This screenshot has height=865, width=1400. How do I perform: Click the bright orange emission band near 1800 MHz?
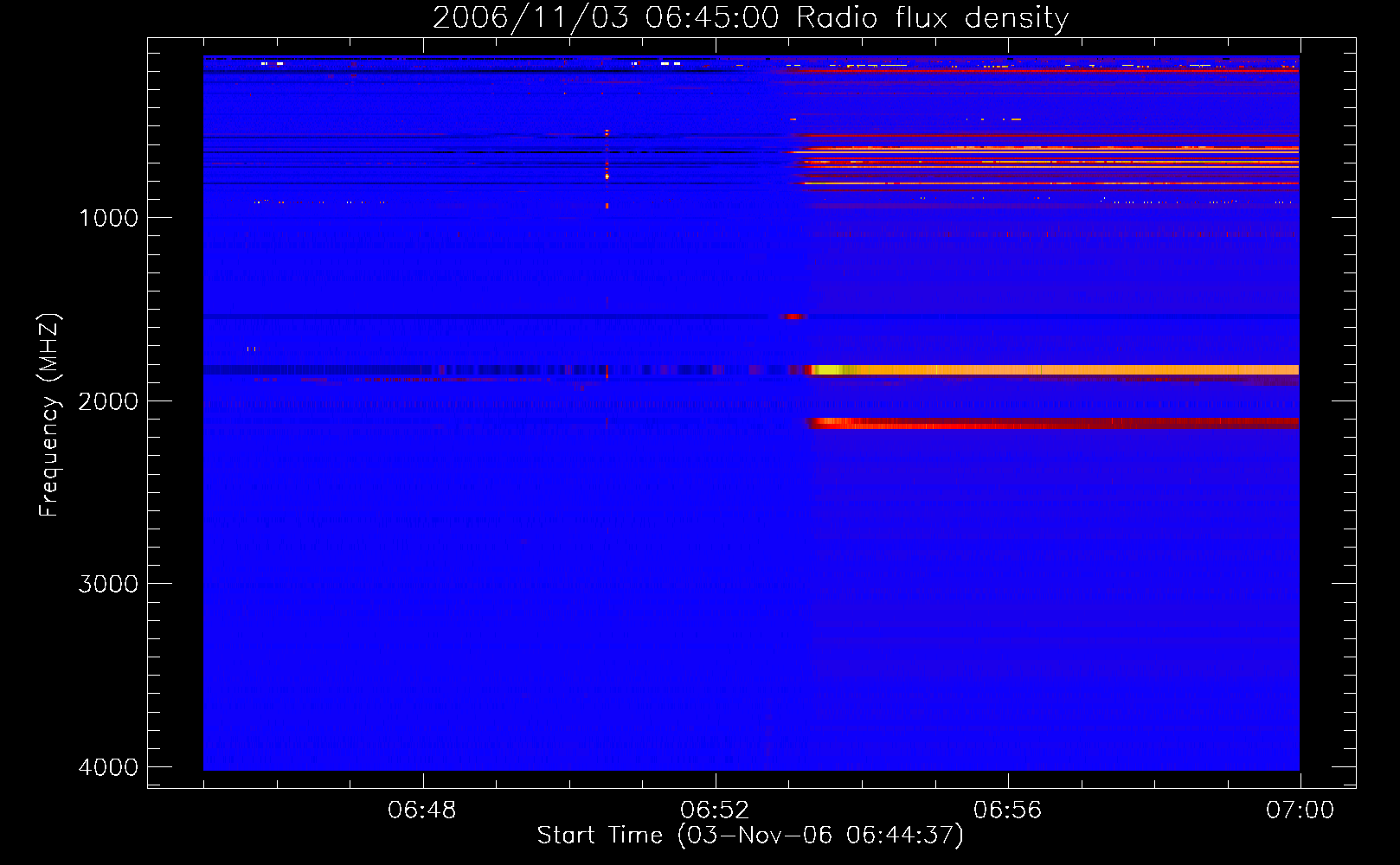coord(1055,369)
